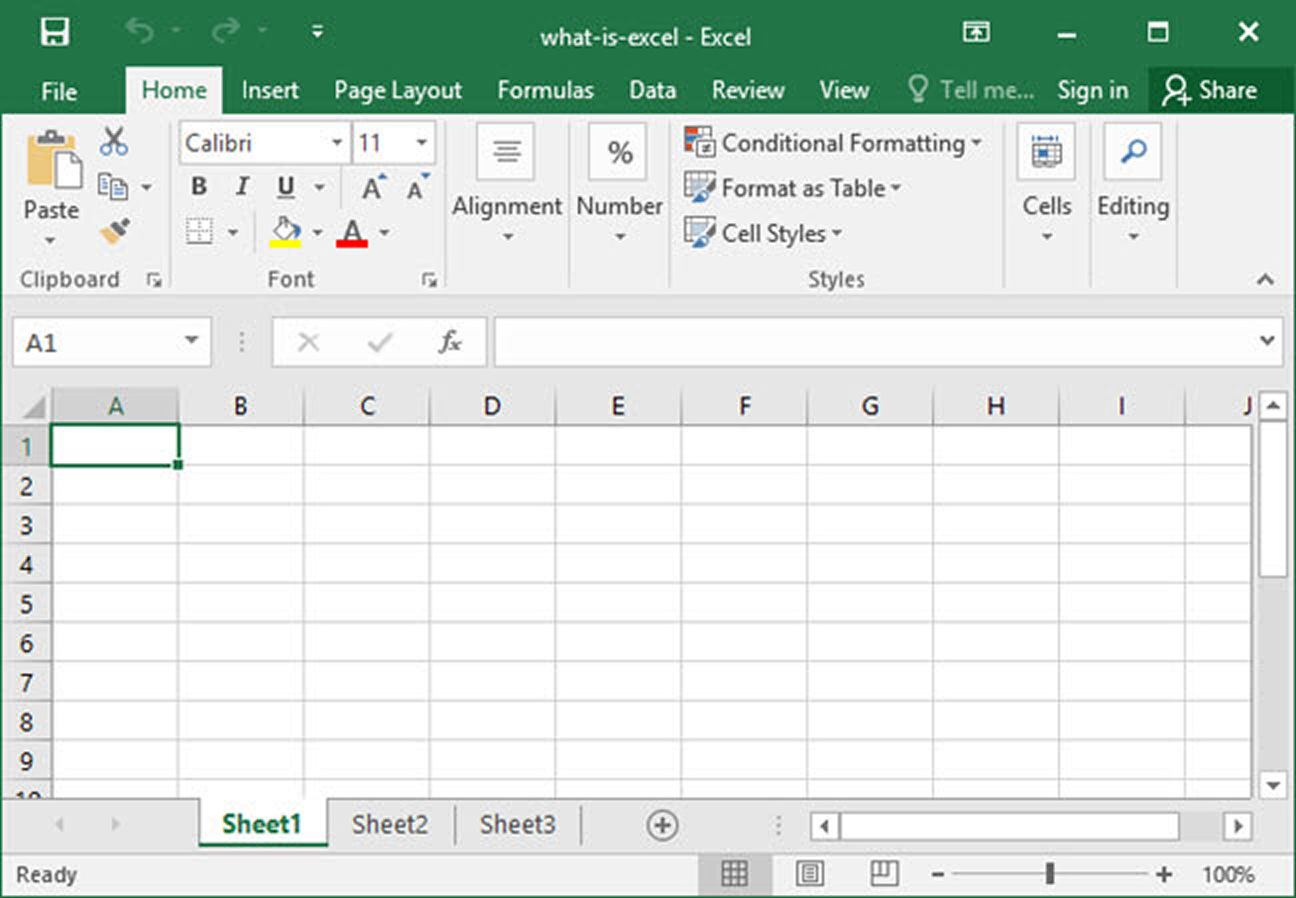Open the Font name dropdown

coord(338,143)
